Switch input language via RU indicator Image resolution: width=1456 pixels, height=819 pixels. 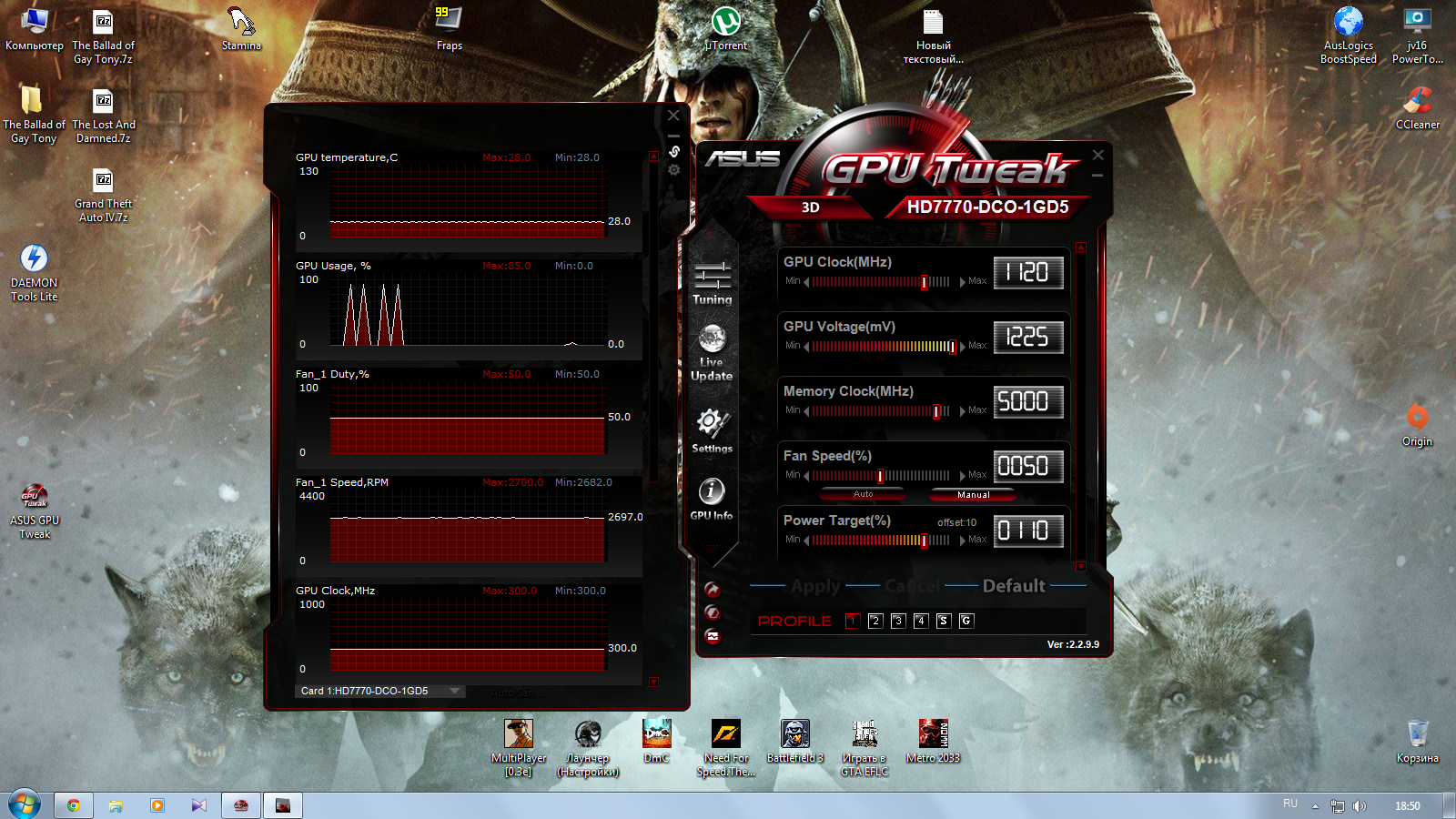(x=1290, y=804)
